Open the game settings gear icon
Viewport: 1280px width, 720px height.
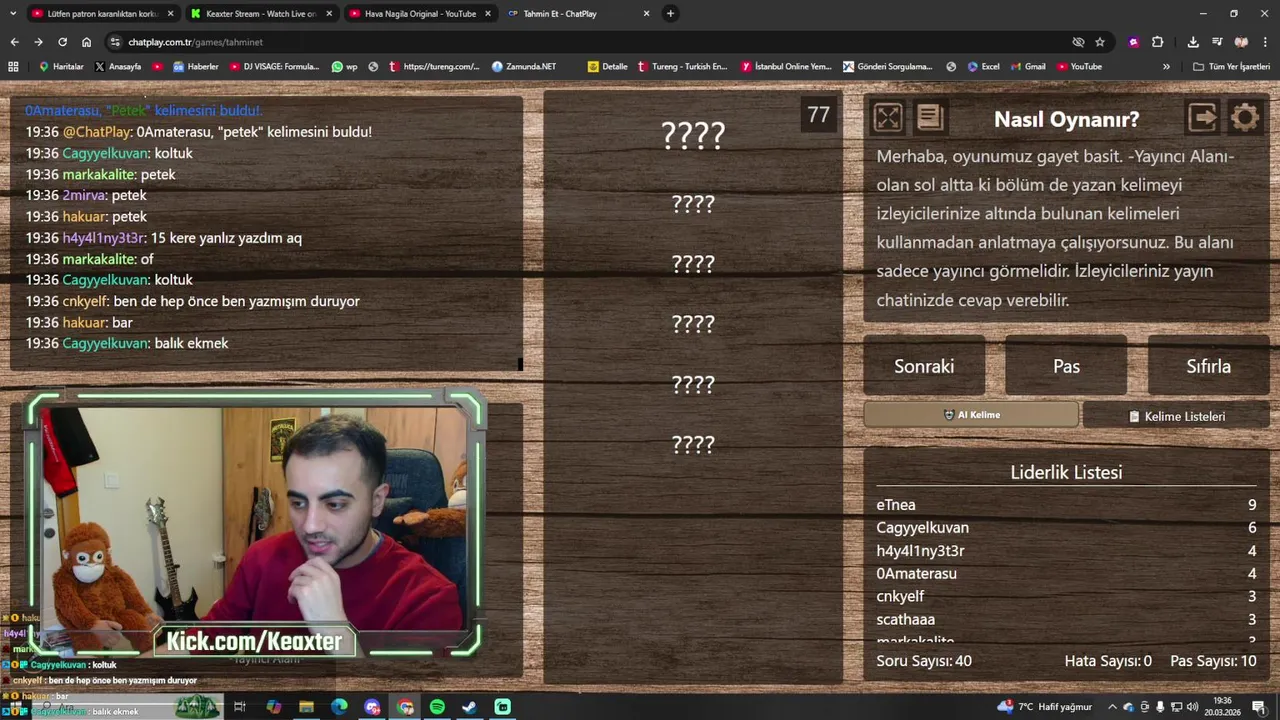[x=1245, y=118]
